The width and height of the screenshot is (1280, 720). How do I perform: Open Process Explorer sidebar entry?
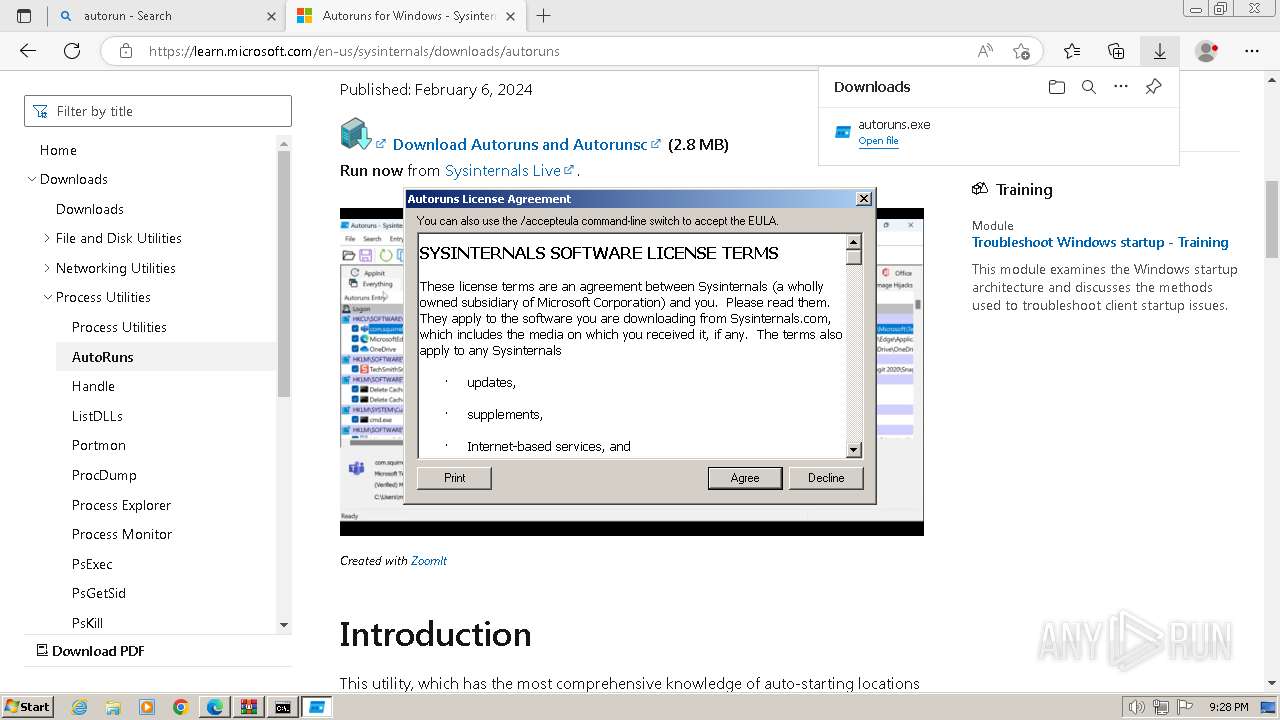coord(121,505)
